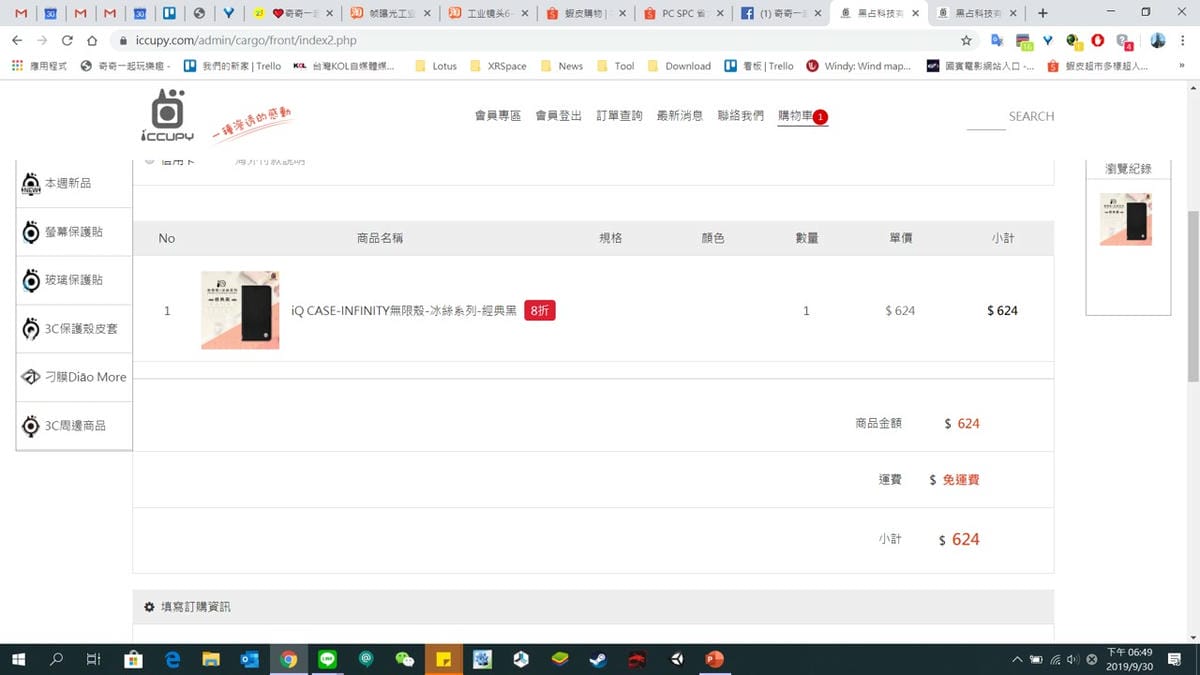Open Steam from taskbar

[598, 659]
